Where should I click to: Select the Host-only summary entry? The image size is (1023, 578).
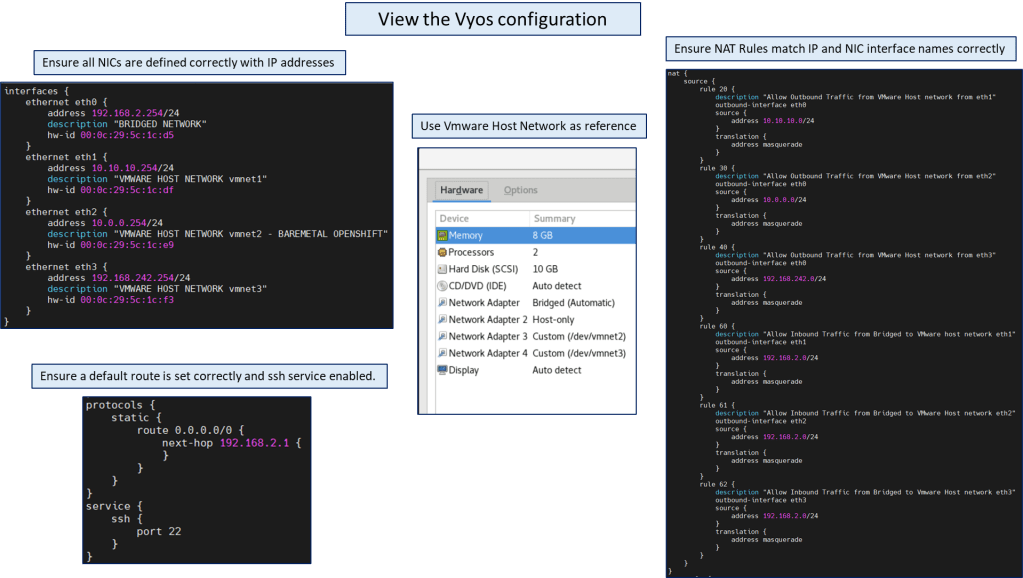tap(552, 320)
